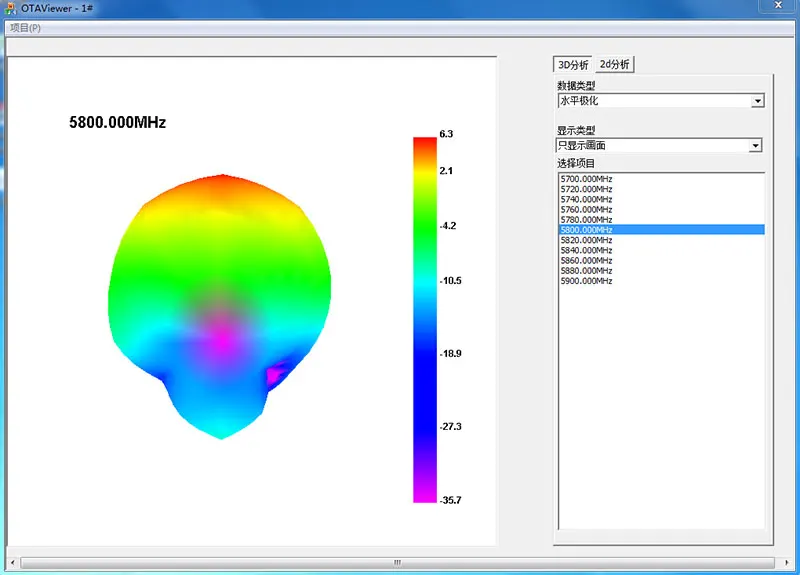Switch to the 2d分析 tab
This screenshot has width=800, height=575.
click(614, 64)
